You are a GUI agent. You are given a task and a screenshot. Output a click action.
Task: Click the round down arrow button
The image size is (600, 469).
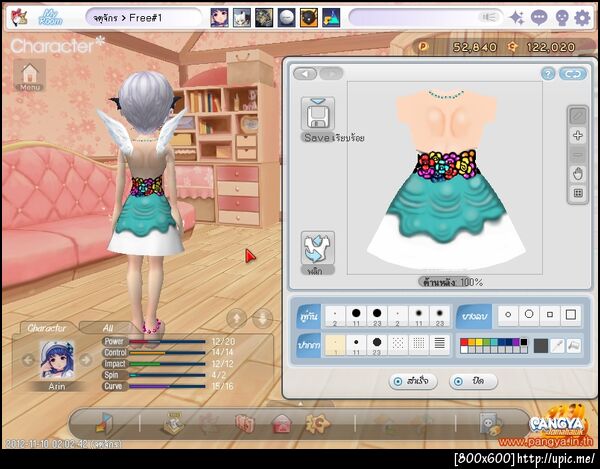coord(263,318)
